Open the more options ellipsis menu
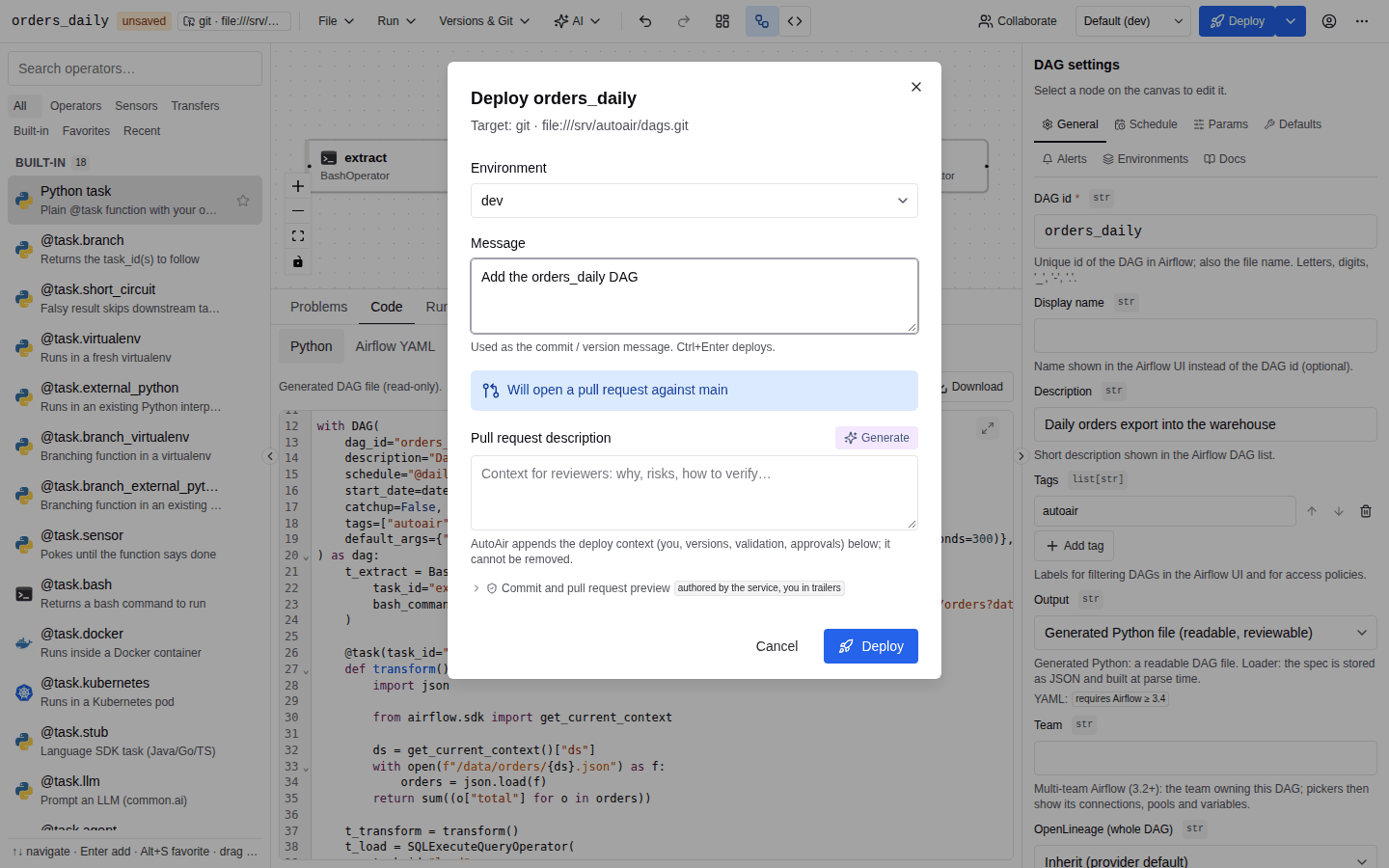 [1362, 21]
